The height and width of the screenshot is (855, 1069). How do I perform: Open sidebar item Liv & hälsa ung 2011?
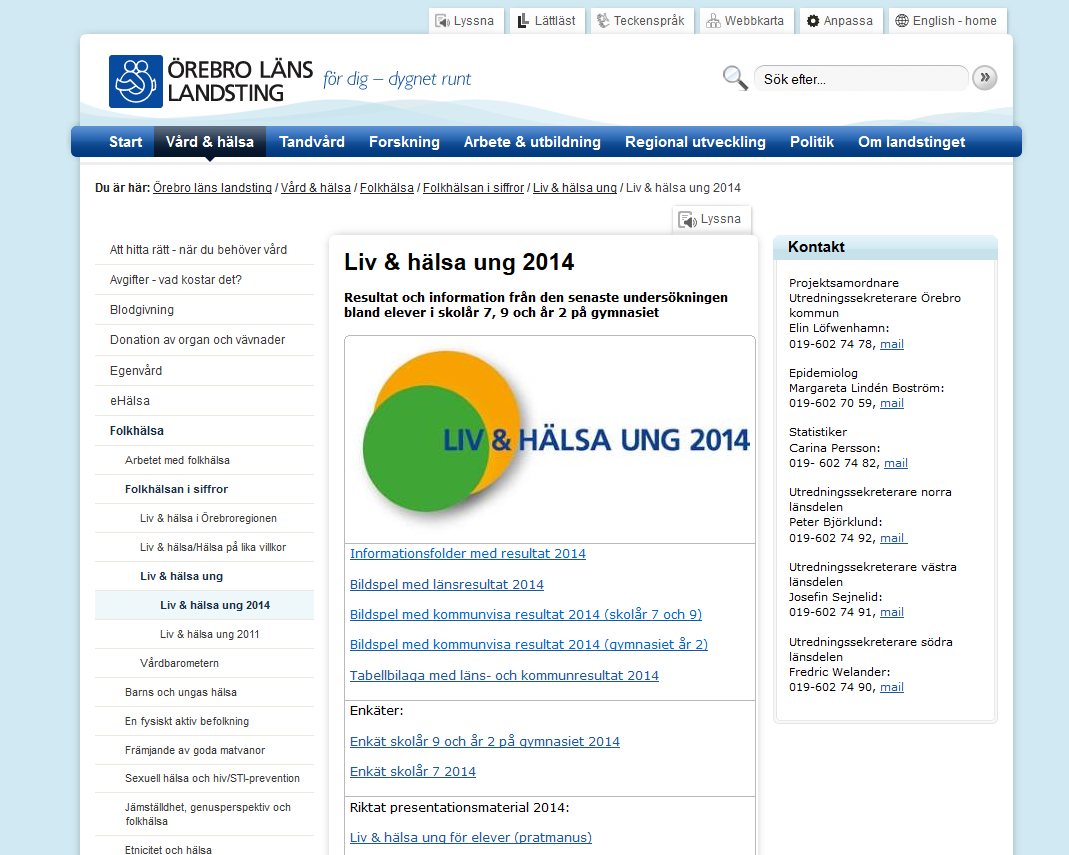point(205,634)
